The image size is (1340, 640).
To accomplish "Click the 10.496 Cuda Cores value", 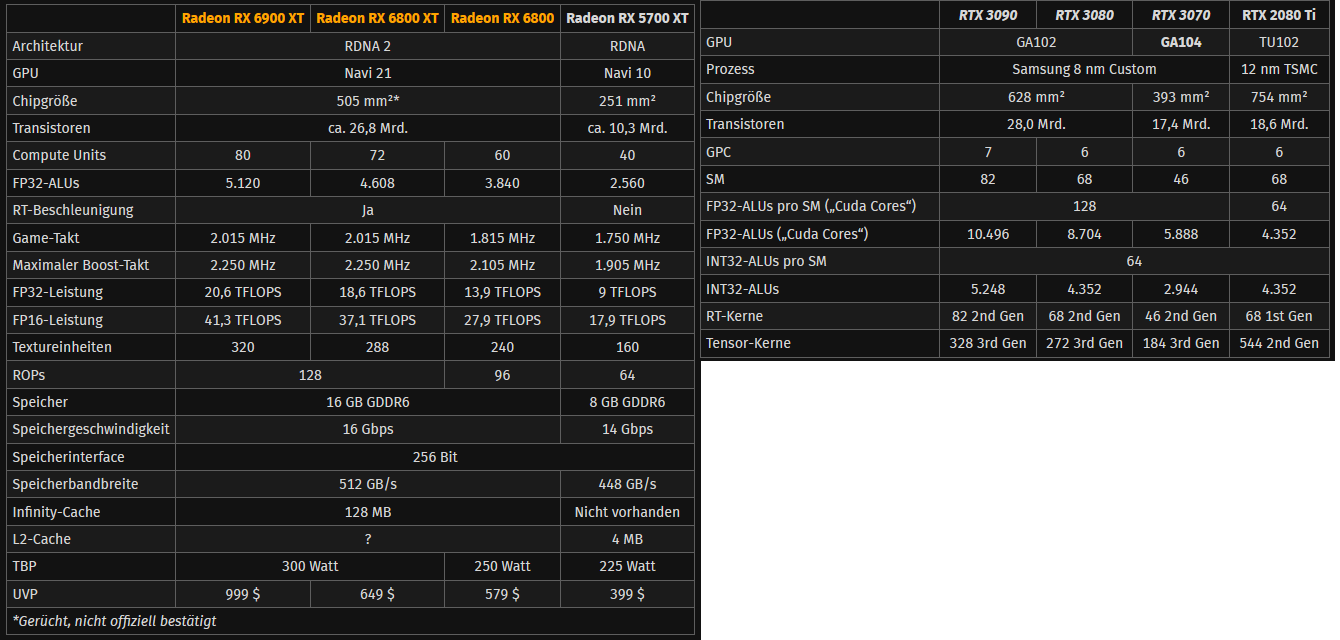I will 988,234.
